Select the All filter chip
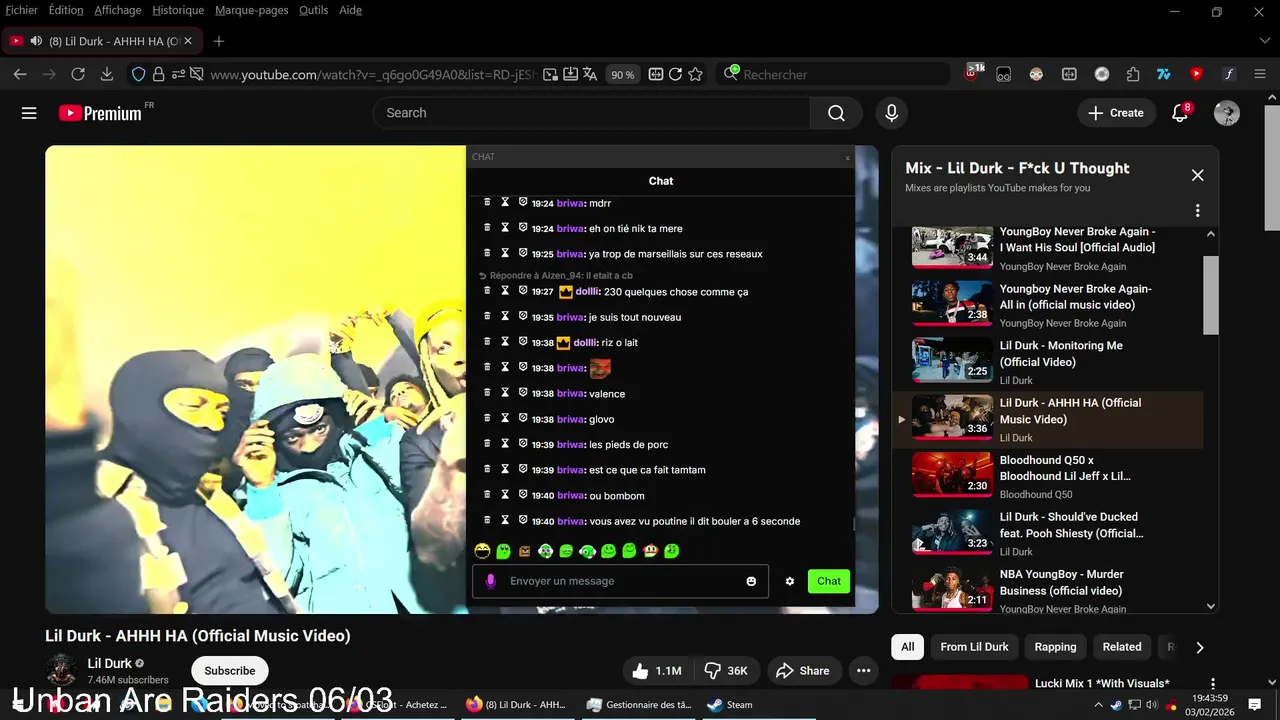The width and height of the screenshot is (1280, 720). point(907,647)
